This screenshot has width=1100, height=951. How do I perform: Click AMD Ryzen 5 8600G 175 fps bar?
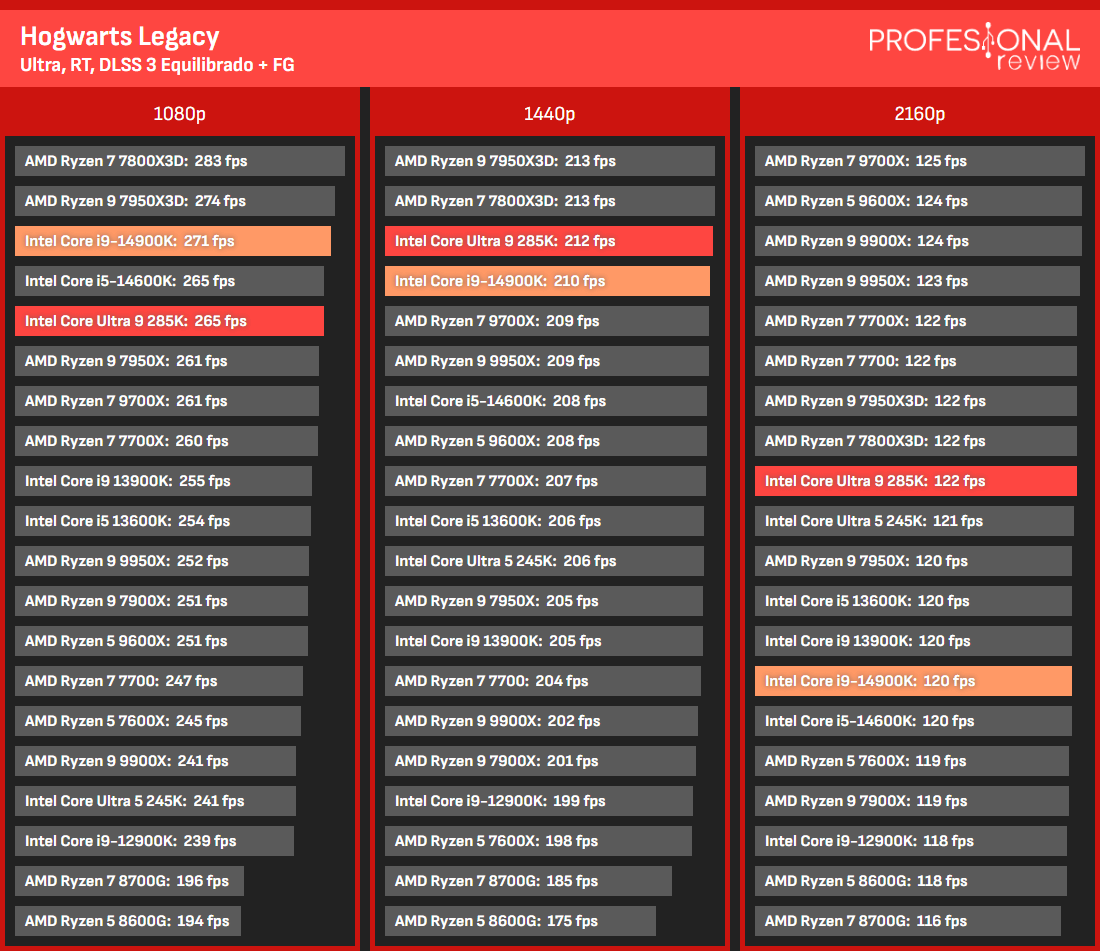point(521,920)
